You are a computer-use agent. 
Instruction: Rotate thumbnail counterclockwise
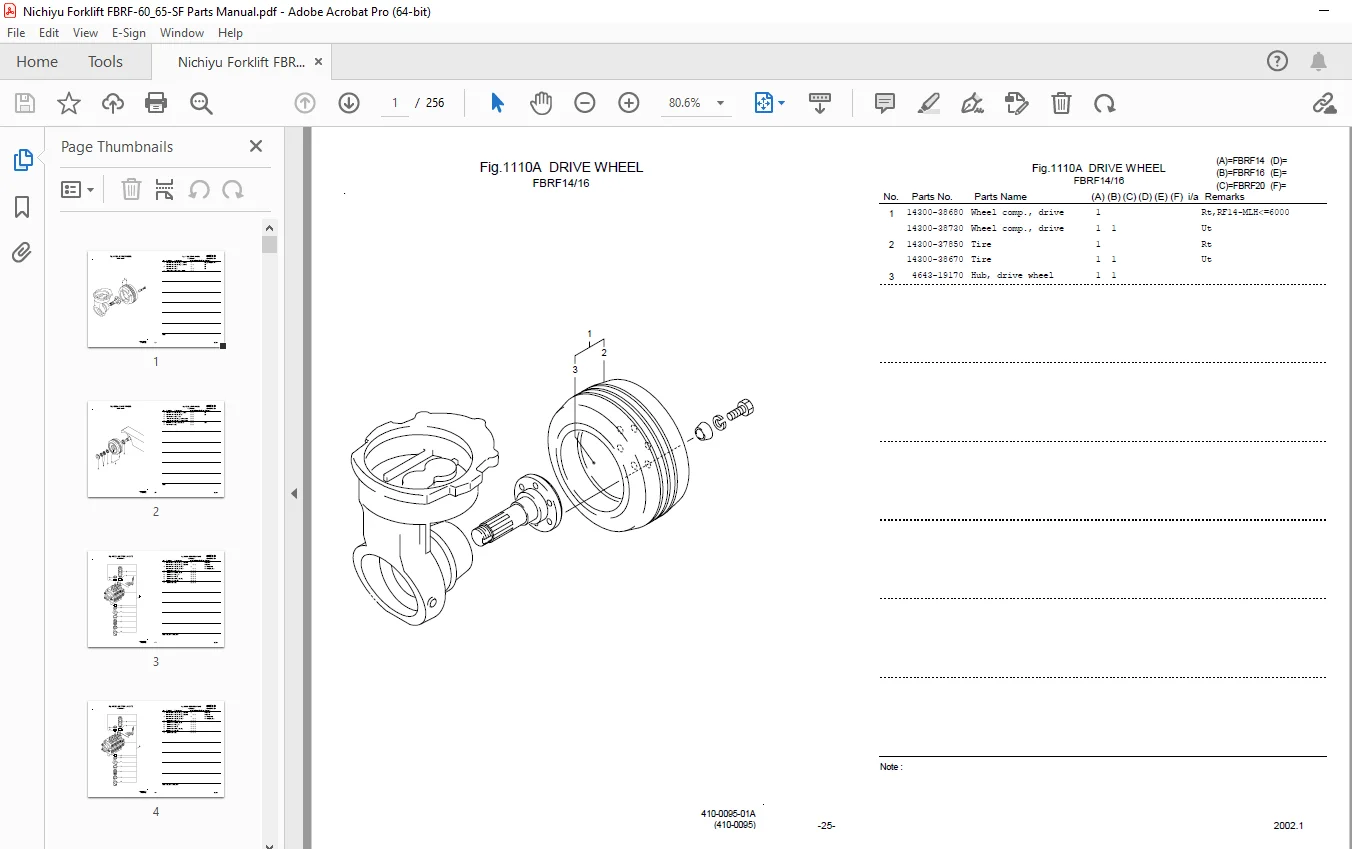pos(199,189)
